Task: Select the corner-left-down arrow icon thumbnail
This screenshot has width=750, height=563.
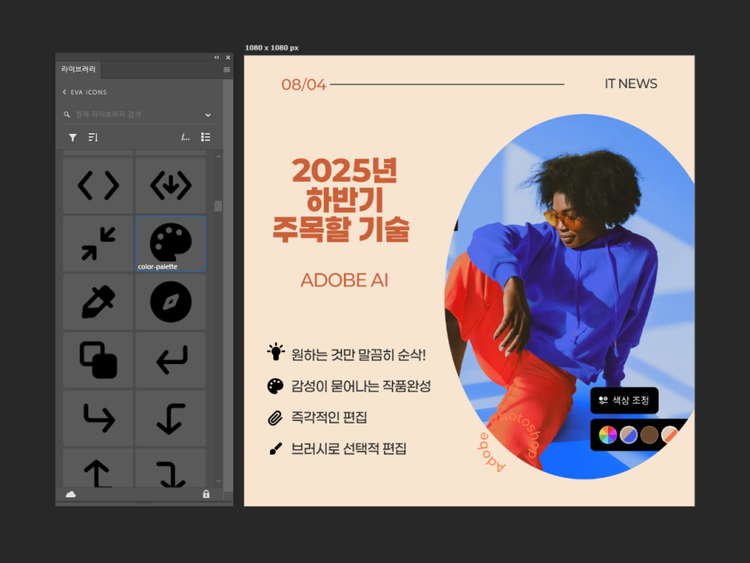Action: coord(171,418)
